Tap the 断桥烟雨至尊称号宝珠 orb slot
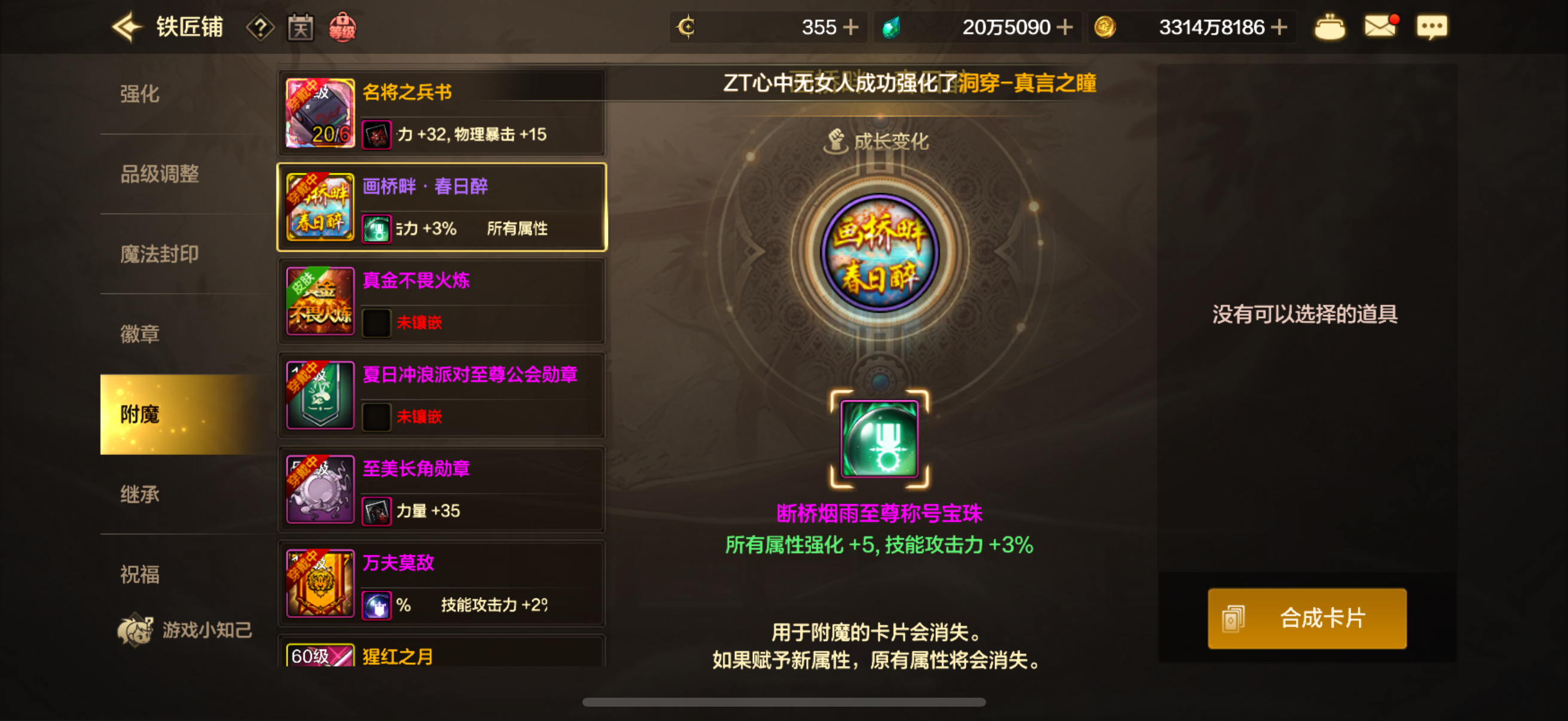Screen dimensions: 1568x721 coord(879,438)
